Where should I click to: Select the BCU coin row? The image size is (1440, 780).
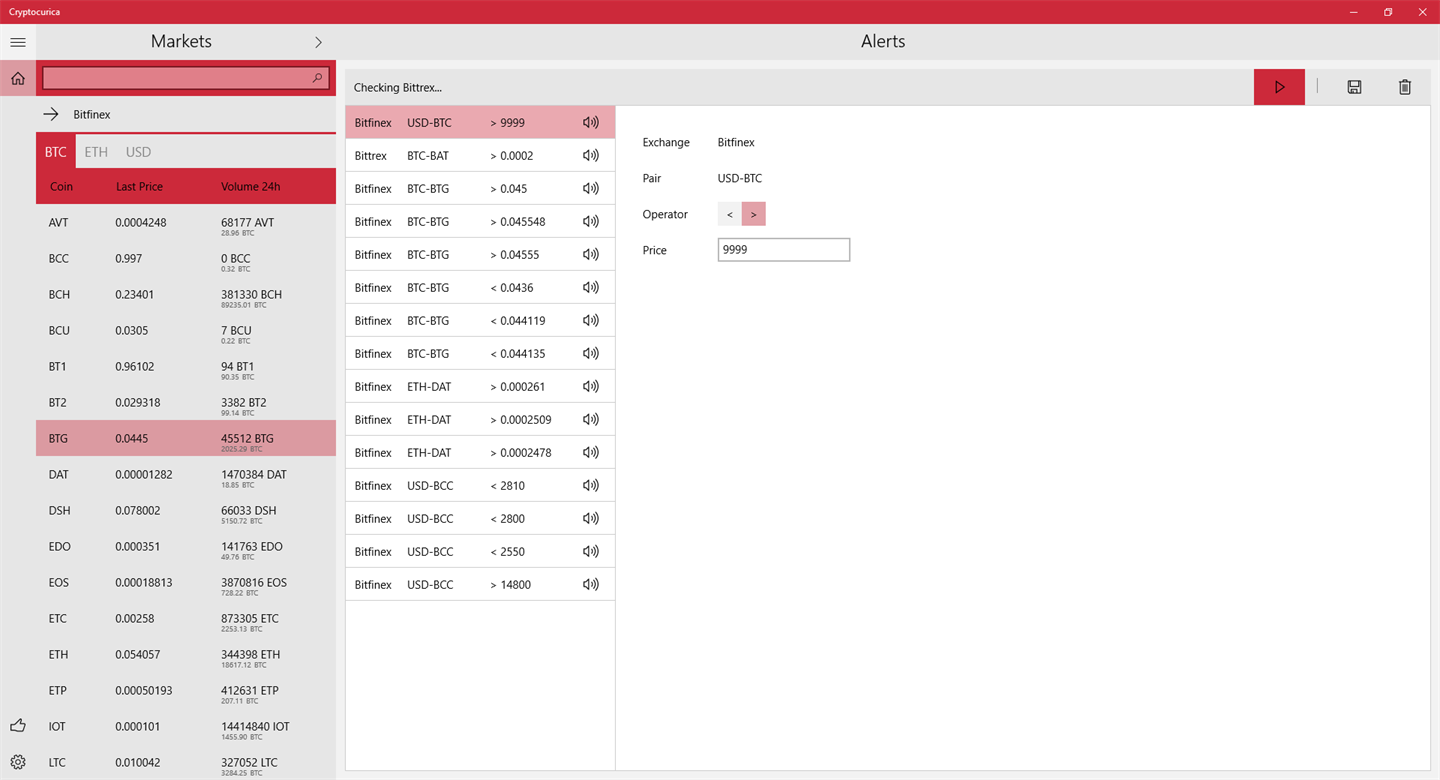click(186, 330)
